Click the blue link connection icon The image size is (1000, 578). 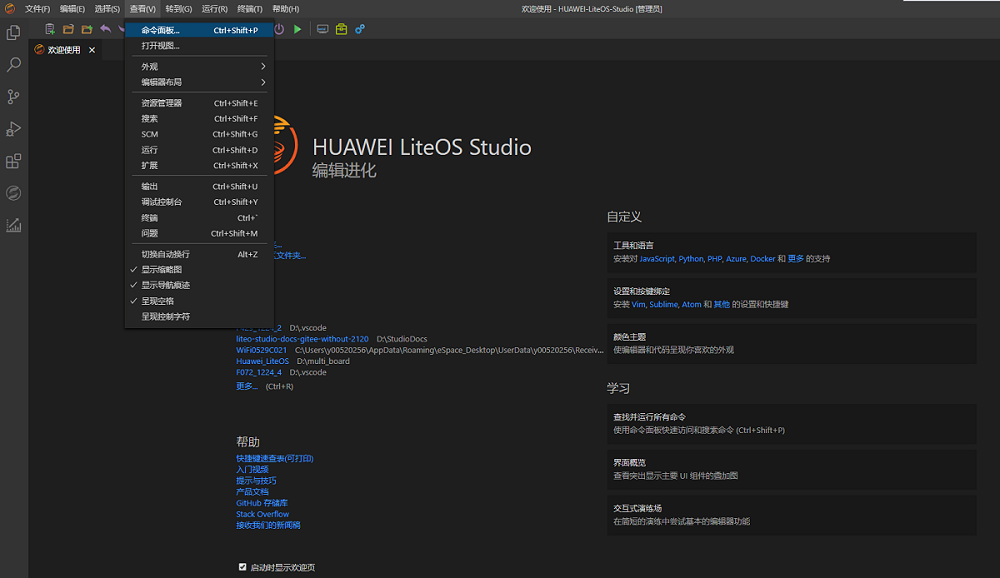tap(360, 29)
